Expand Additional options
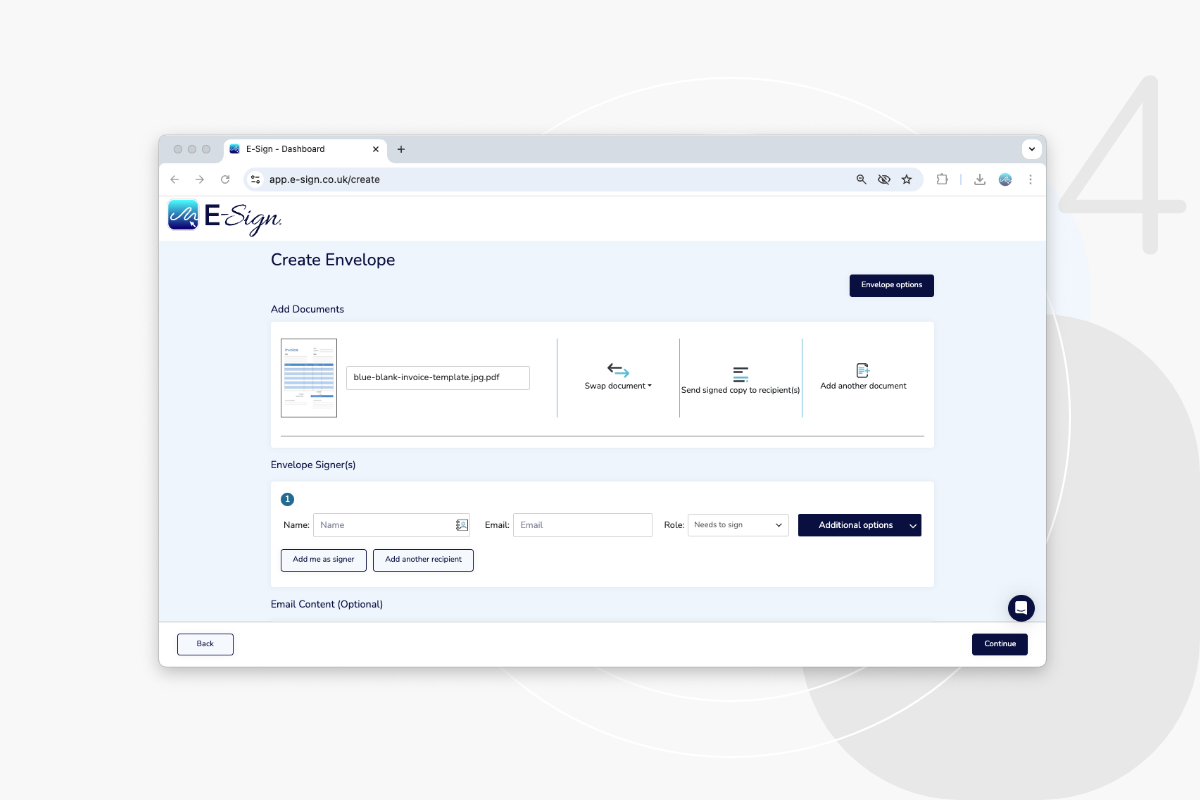 (x=859, y=525)
